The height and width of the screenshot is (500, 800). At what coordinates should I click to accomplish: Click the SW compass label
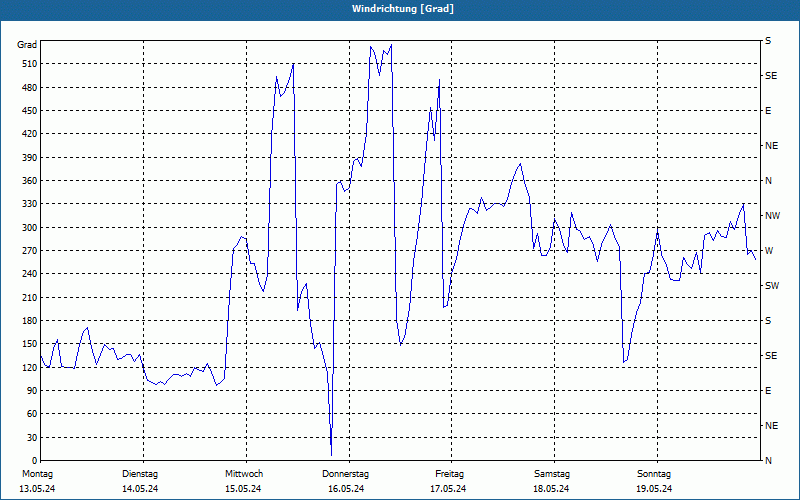pos(772,286)
